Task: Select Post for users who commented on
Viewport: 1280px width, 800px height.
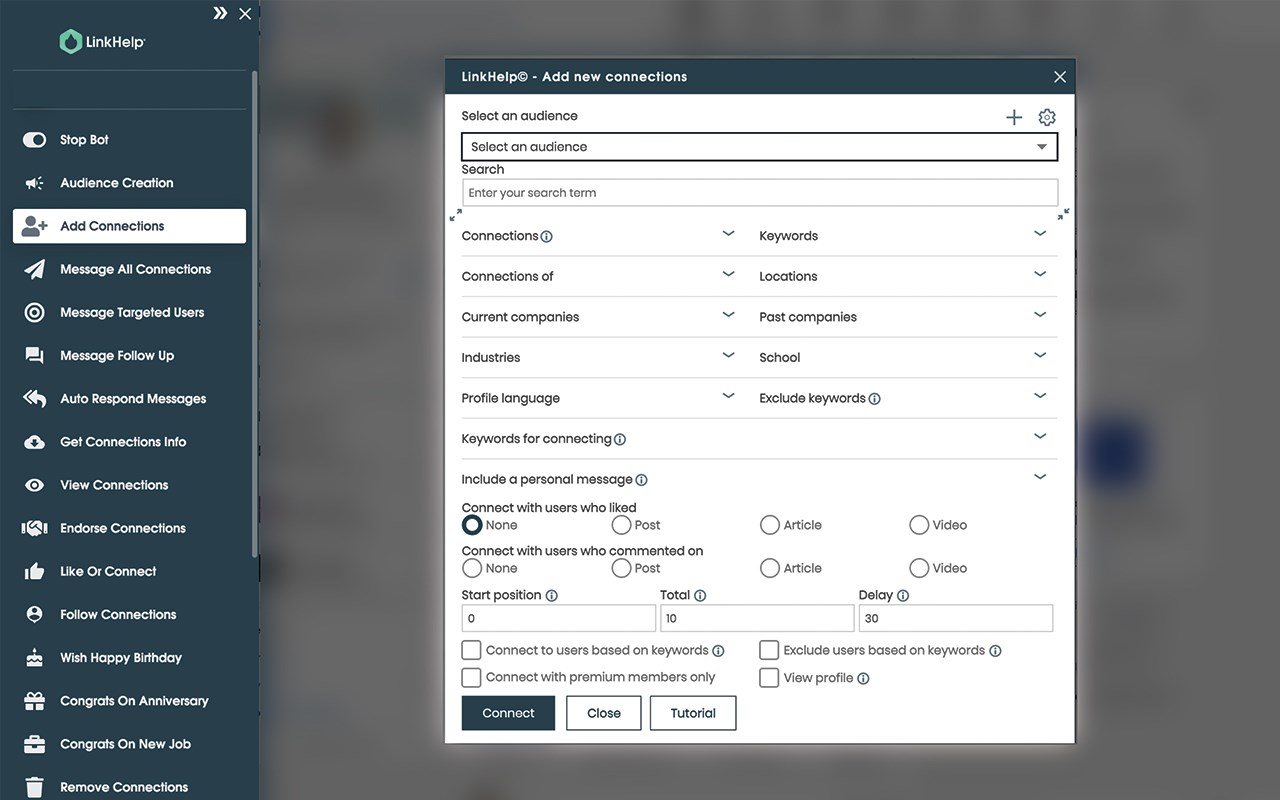Action: 621,568
